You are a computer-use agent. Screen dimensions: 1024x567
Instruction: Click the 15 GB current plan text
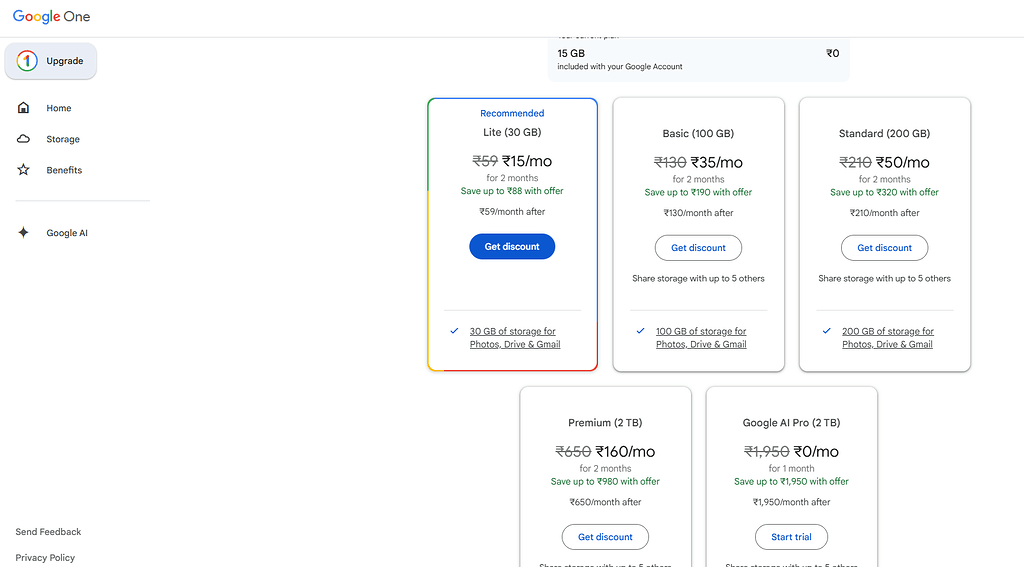pos(571,54)
